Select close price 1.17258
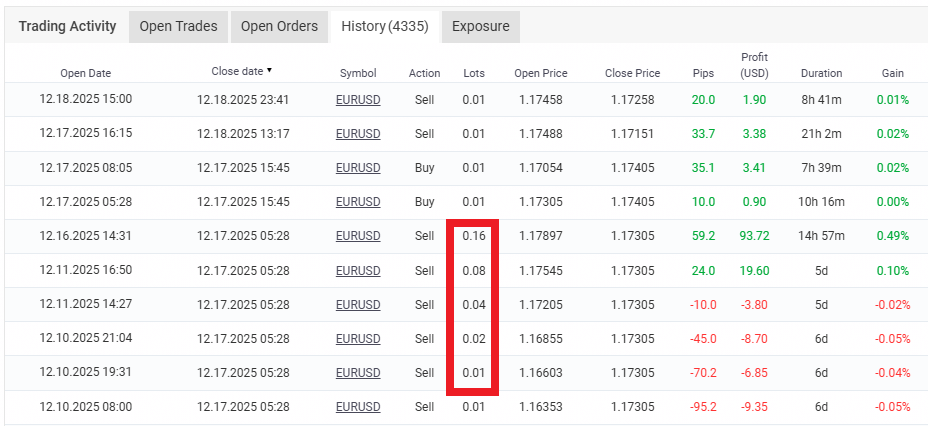The height and width of the screenshot is (426, 928). [633, 100]
